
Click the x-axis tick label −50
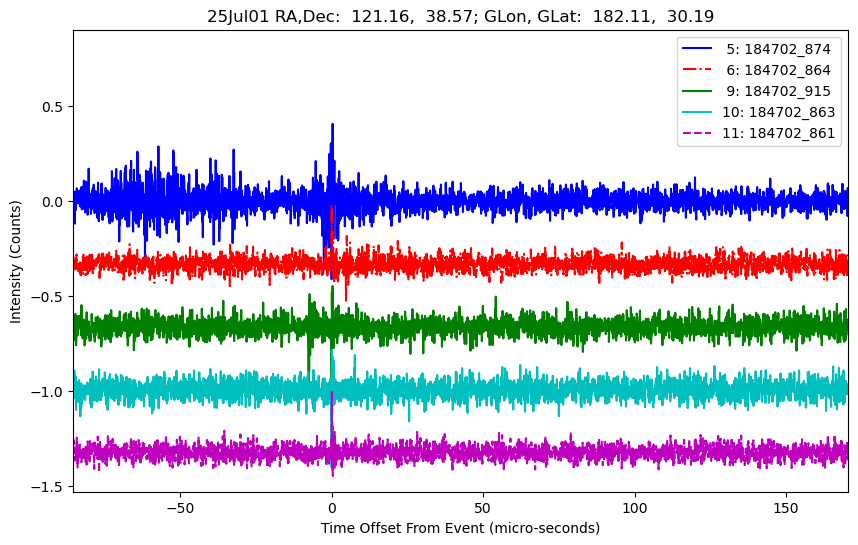click(180, 508)
